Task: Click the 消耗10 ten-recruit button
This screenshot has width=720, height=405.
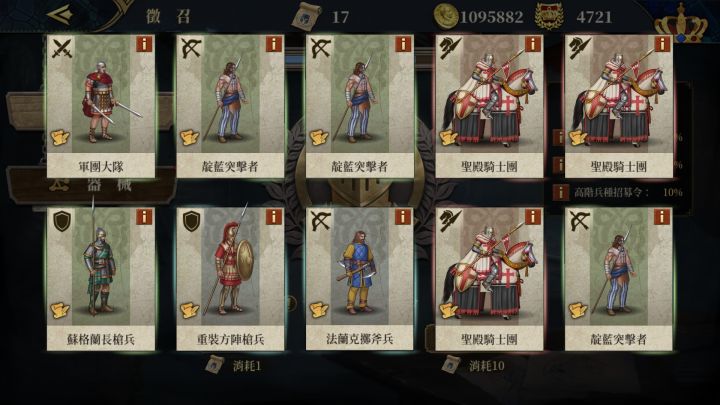Action: [x=473, y=366]
